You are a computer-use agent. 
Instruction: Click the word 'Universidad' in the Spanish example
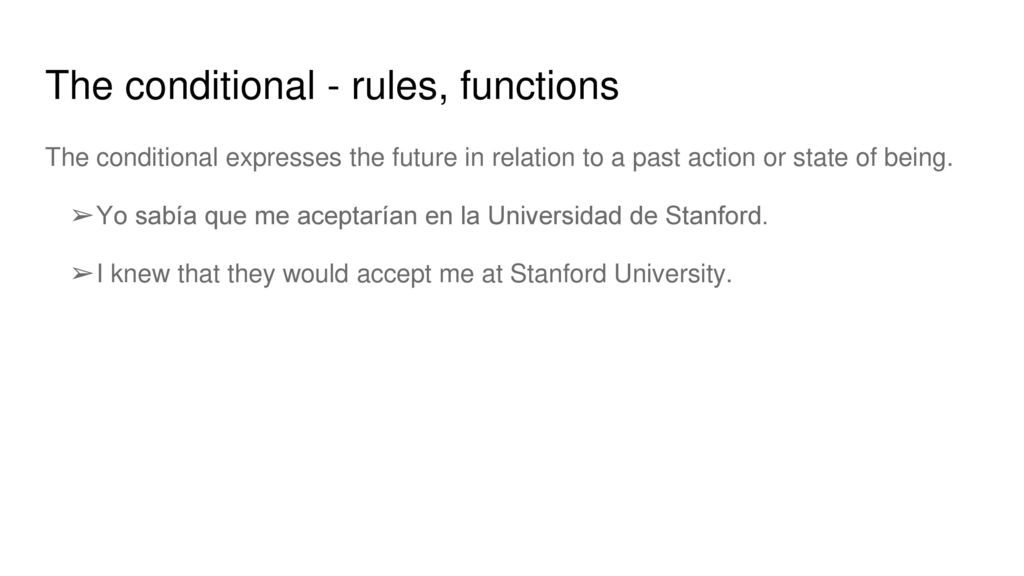click(x=554, y=216)
